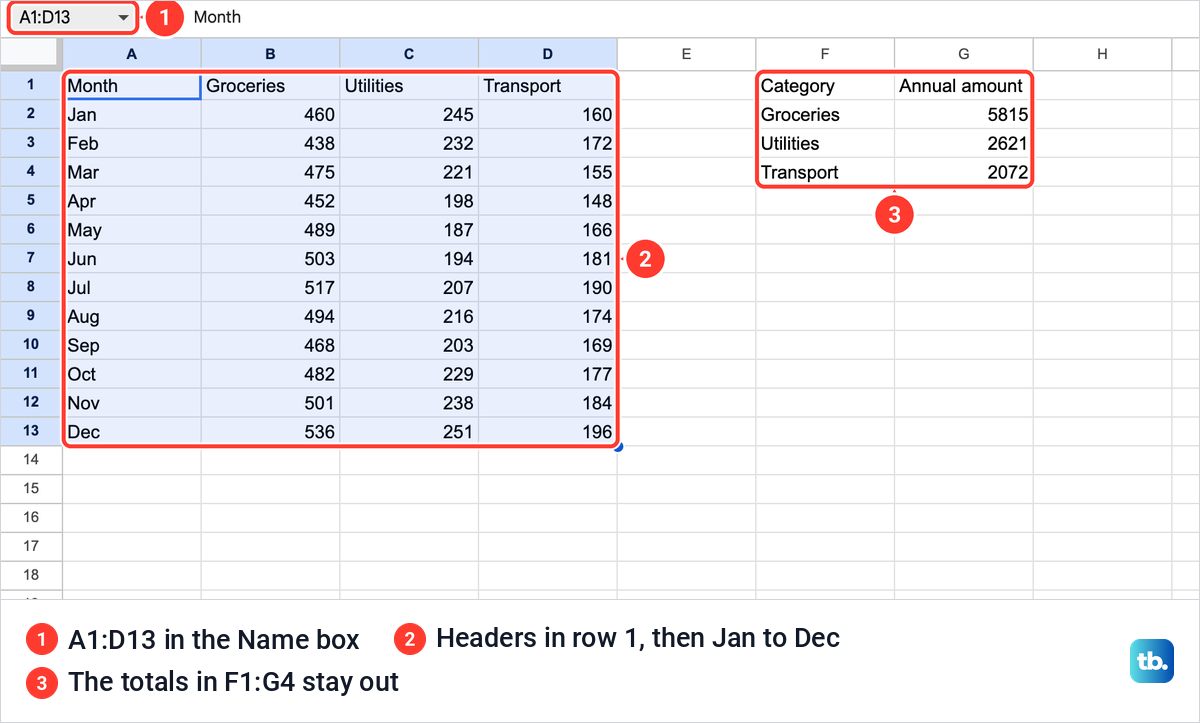Viewport: 1200px width, 723px height.
Task: Select column E header
Action: pos(687,54)
